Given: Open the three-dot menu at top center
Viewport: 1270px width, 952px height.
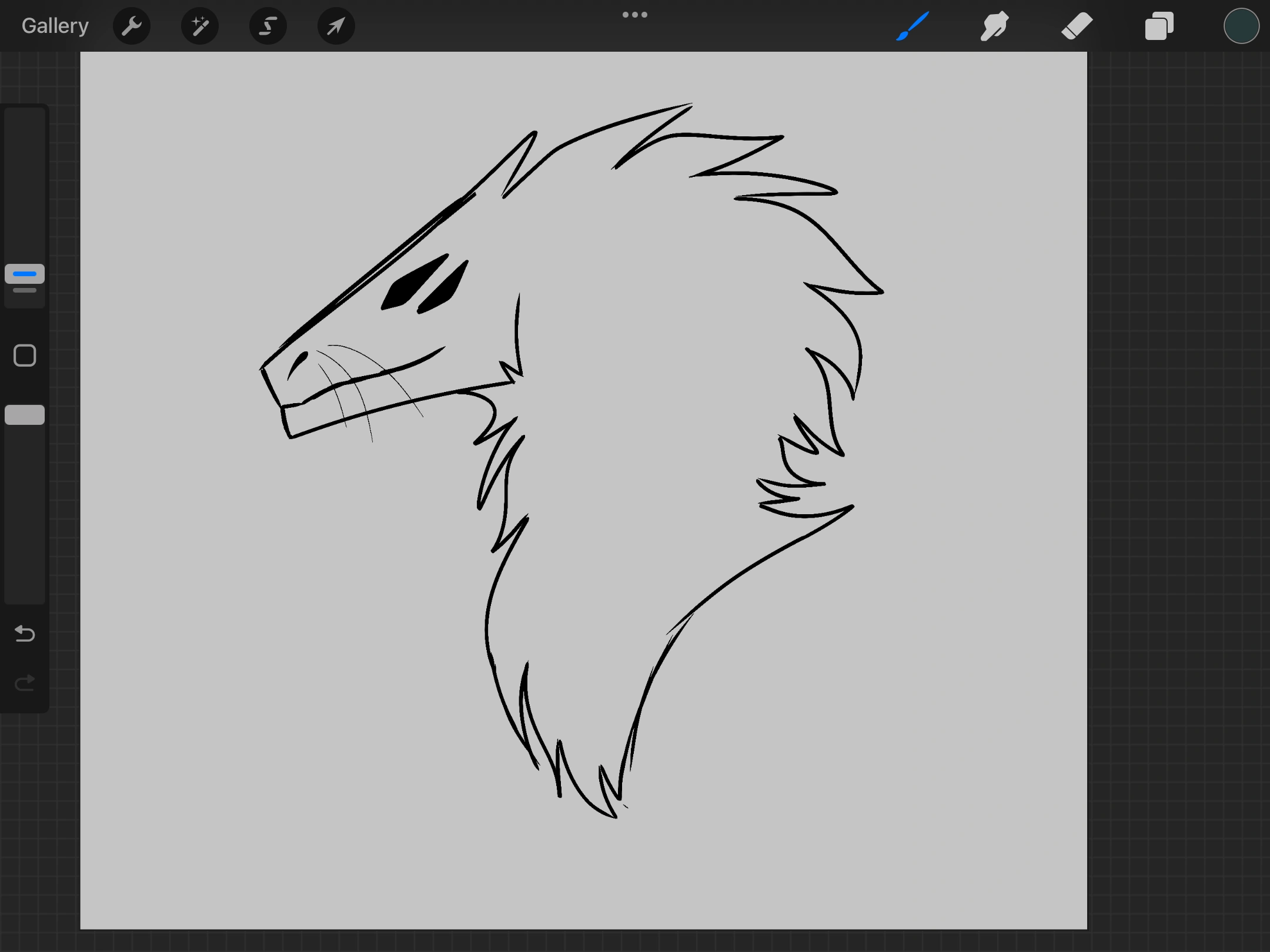Looking at the screenshot, I should (x=635, y=15).
